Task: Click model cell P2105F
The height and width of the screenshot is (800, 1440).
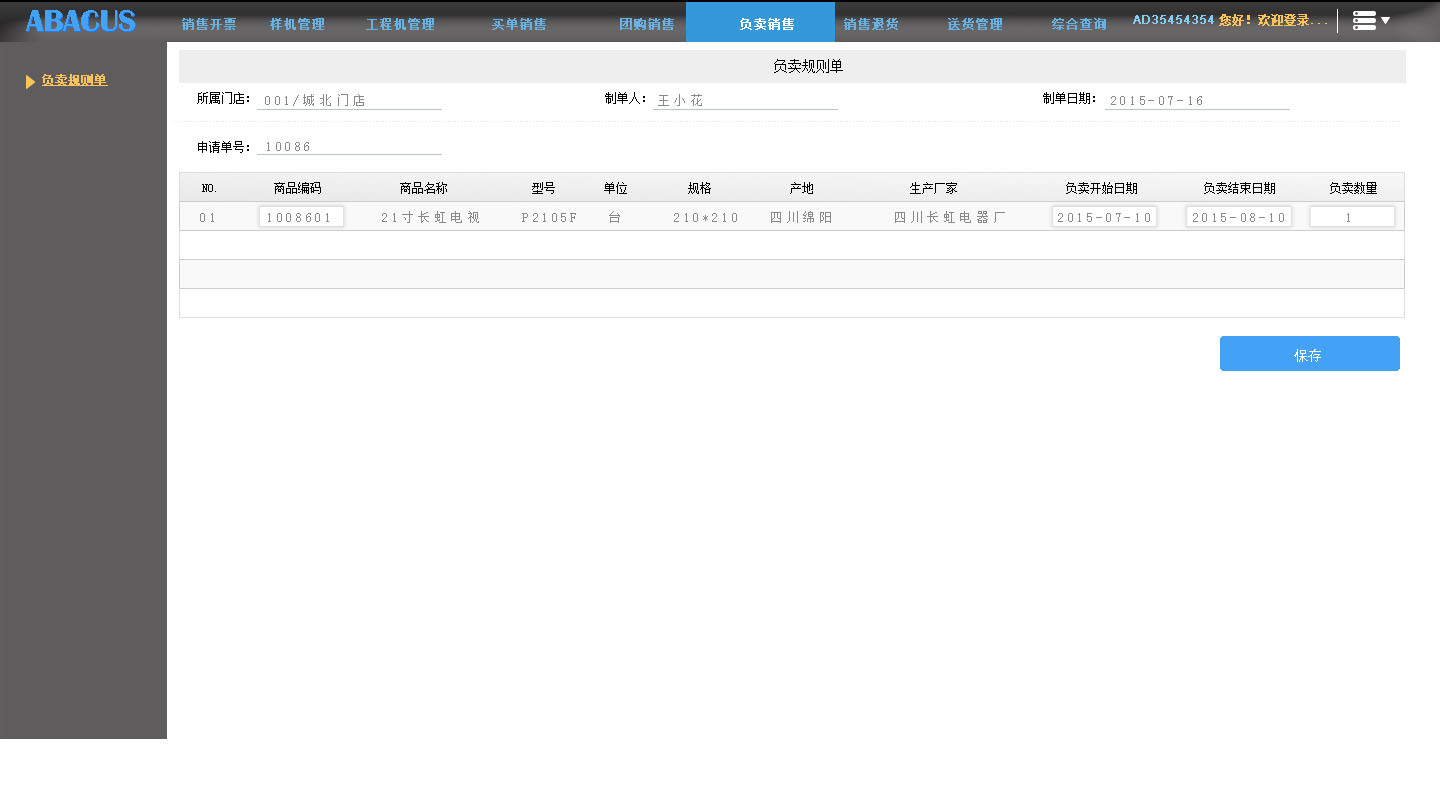Action: click(550, 217)
